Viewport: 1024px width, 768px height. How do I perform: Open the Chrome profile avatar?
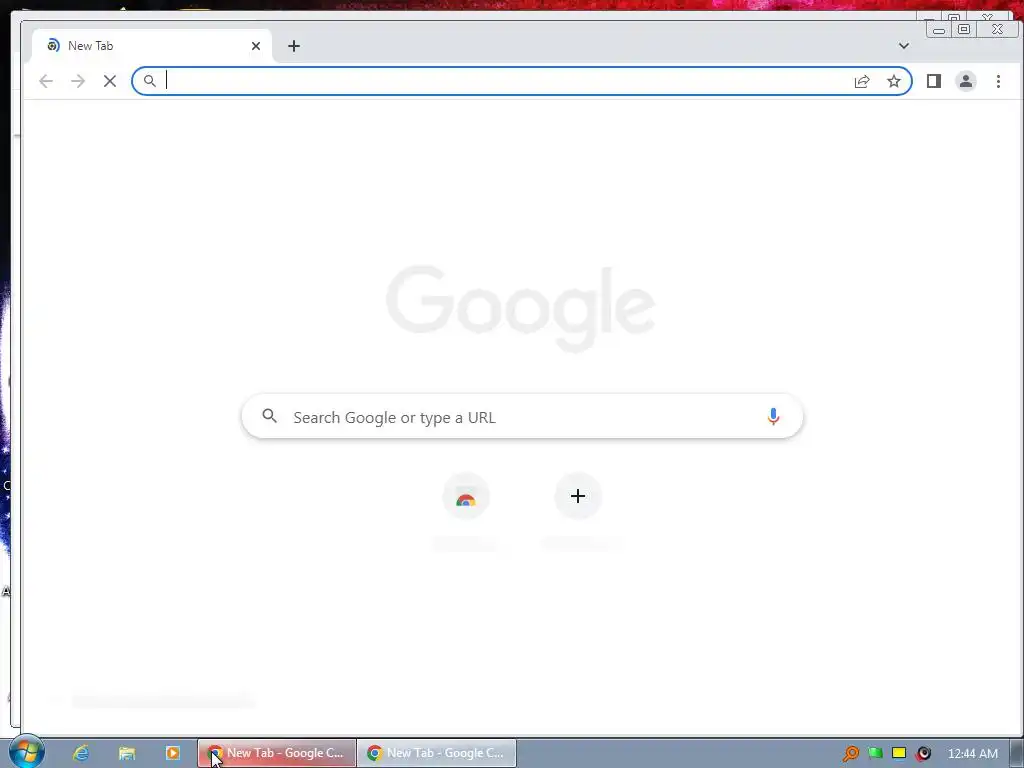(966, 81)
